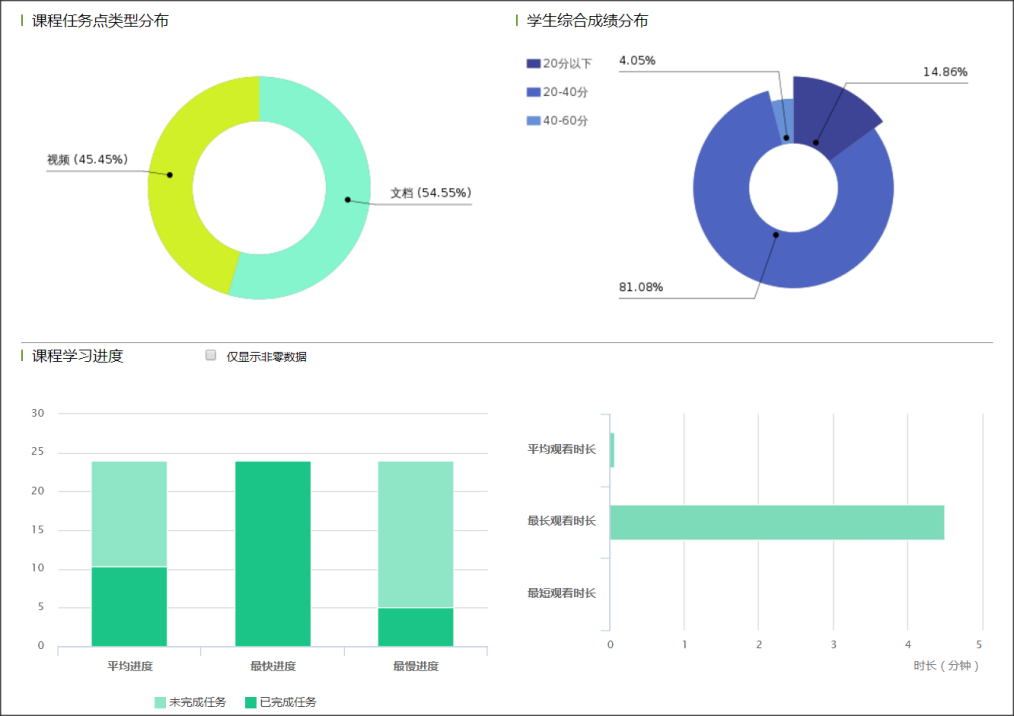1014x716 pixels.
Task: Click the 时长（分钟）axis title
Action: click(x=946, y=666)
